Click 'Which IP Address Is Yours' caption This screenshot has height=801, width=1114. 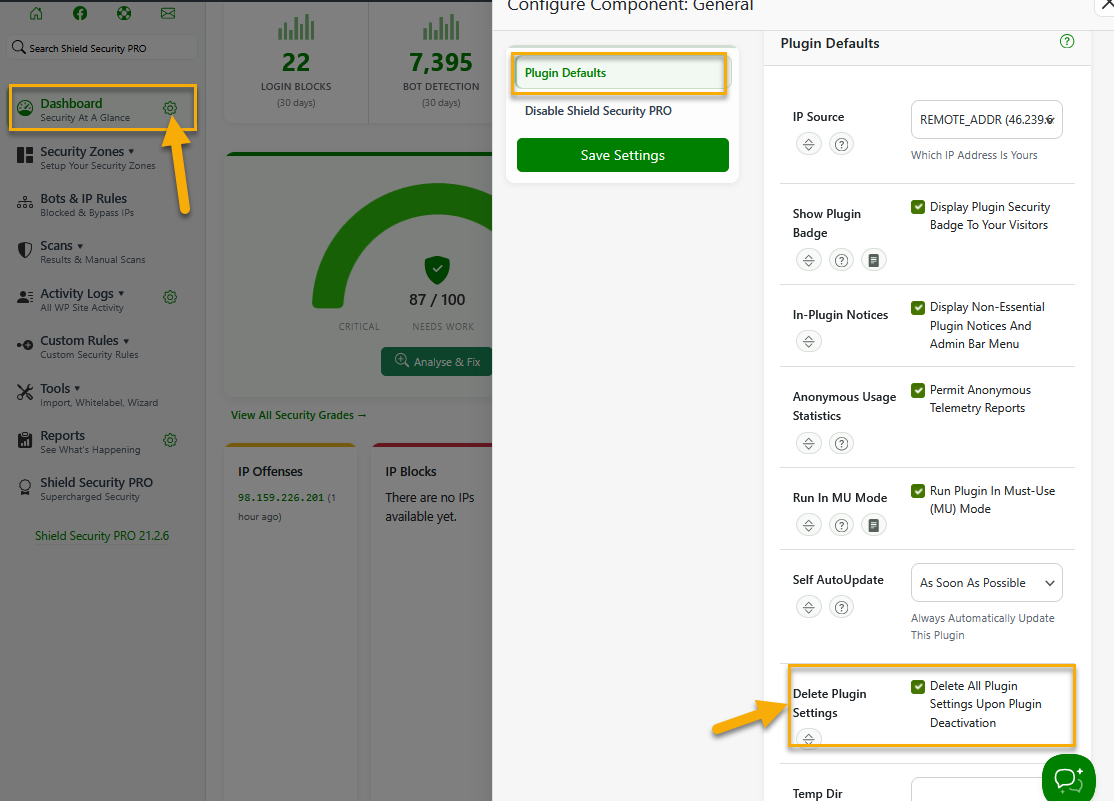click(974, 155)
